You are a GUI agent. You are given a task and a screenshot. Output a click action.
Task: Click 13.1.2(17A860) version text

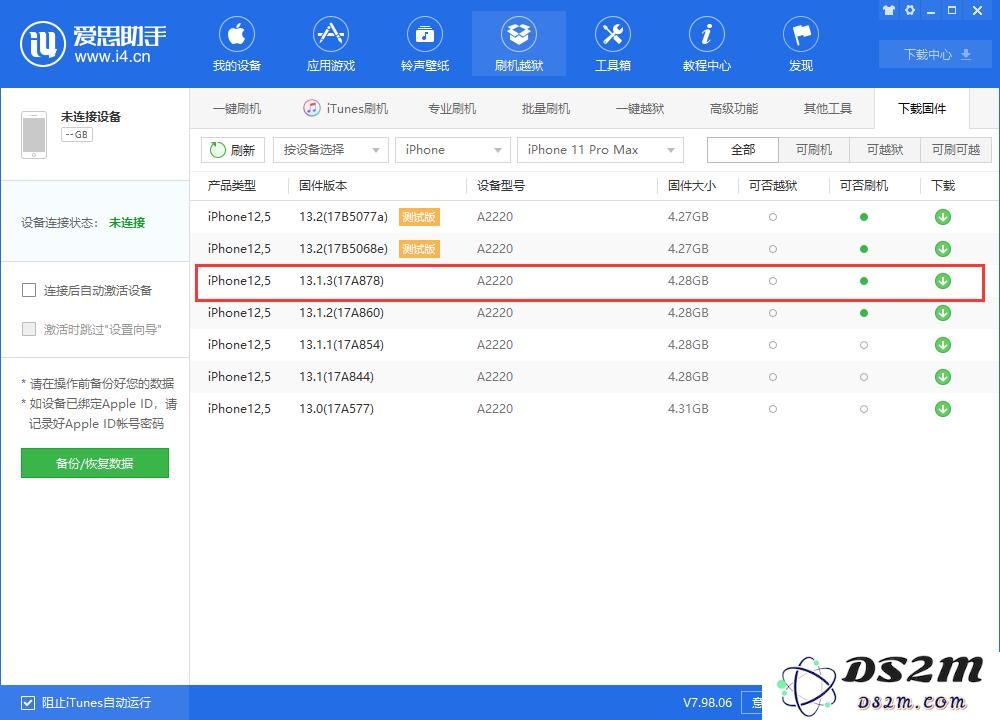point(341,313)
